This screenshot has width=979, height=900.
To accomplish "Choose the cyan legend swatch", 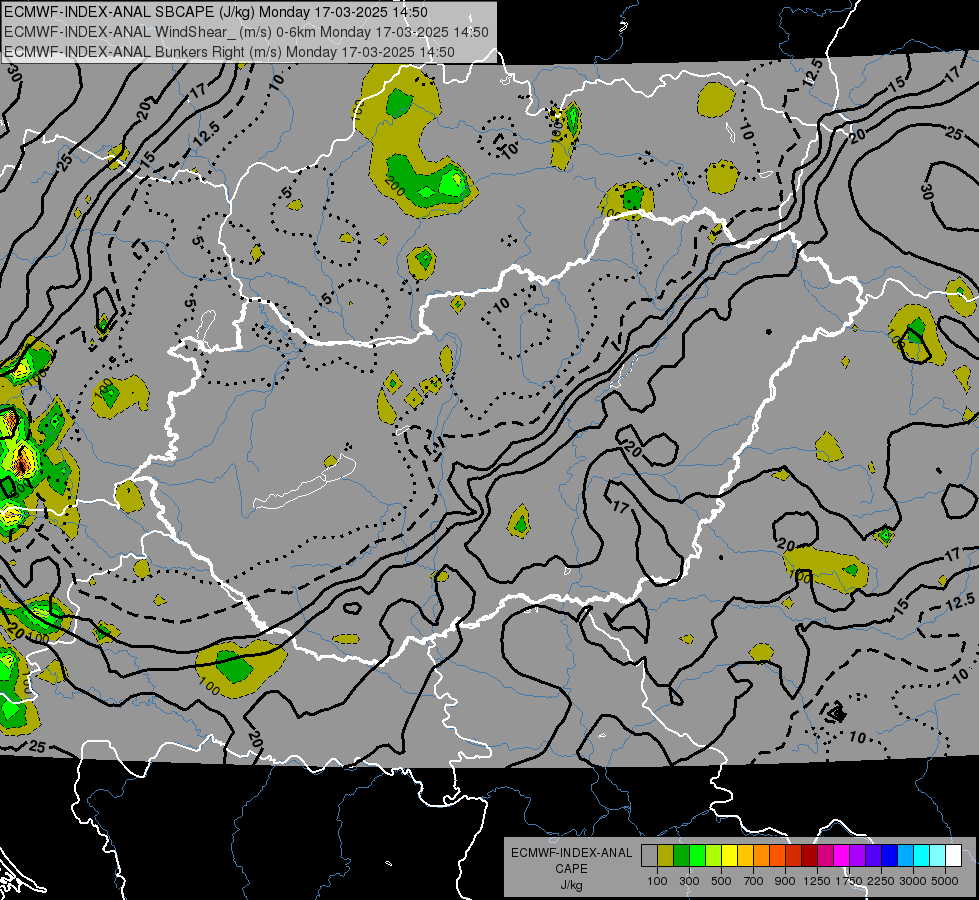I will pos(922,856).
